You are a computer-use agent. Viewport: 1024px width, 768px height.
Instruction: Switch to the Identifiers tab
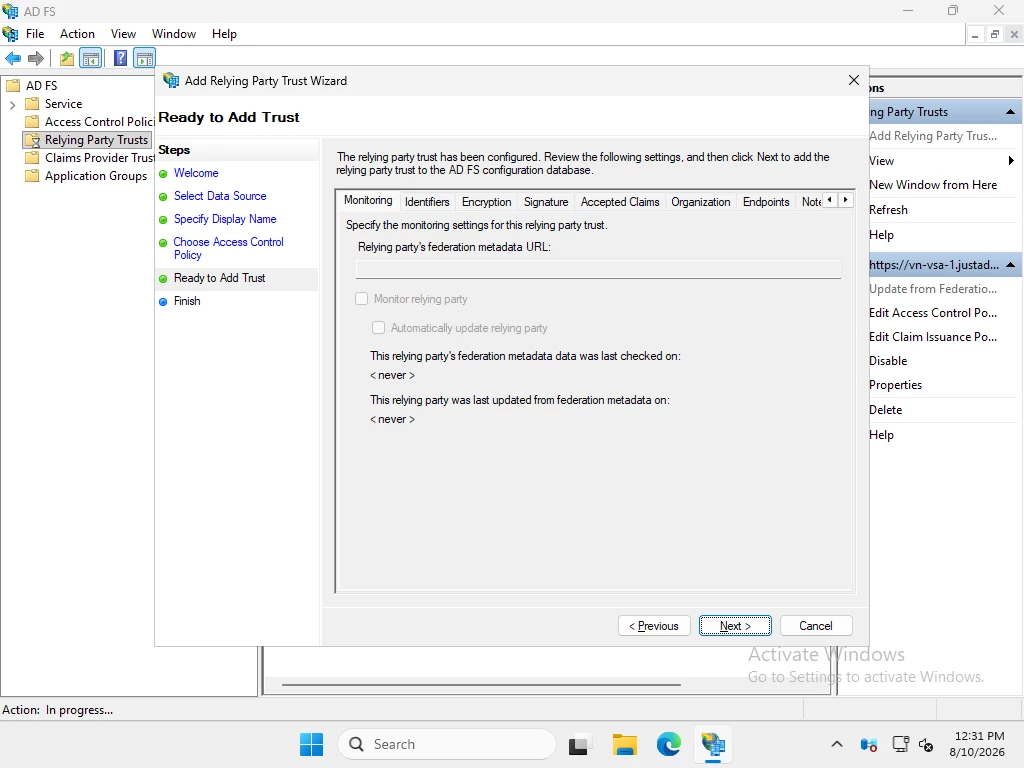pyautogui.click(x=427, y=202)
